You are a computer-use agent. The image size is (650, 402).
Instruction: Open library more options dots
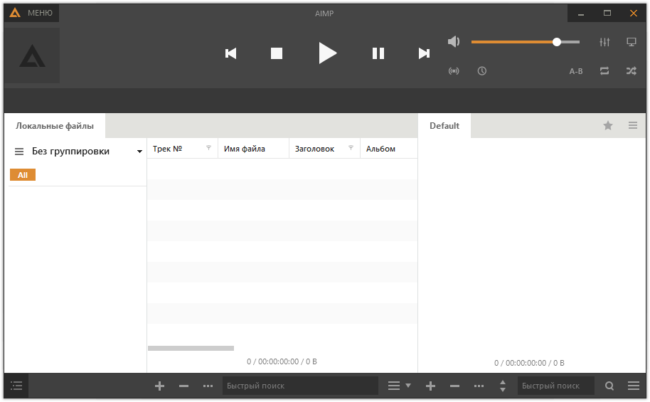pyautogui.click(x=208, y=386)
